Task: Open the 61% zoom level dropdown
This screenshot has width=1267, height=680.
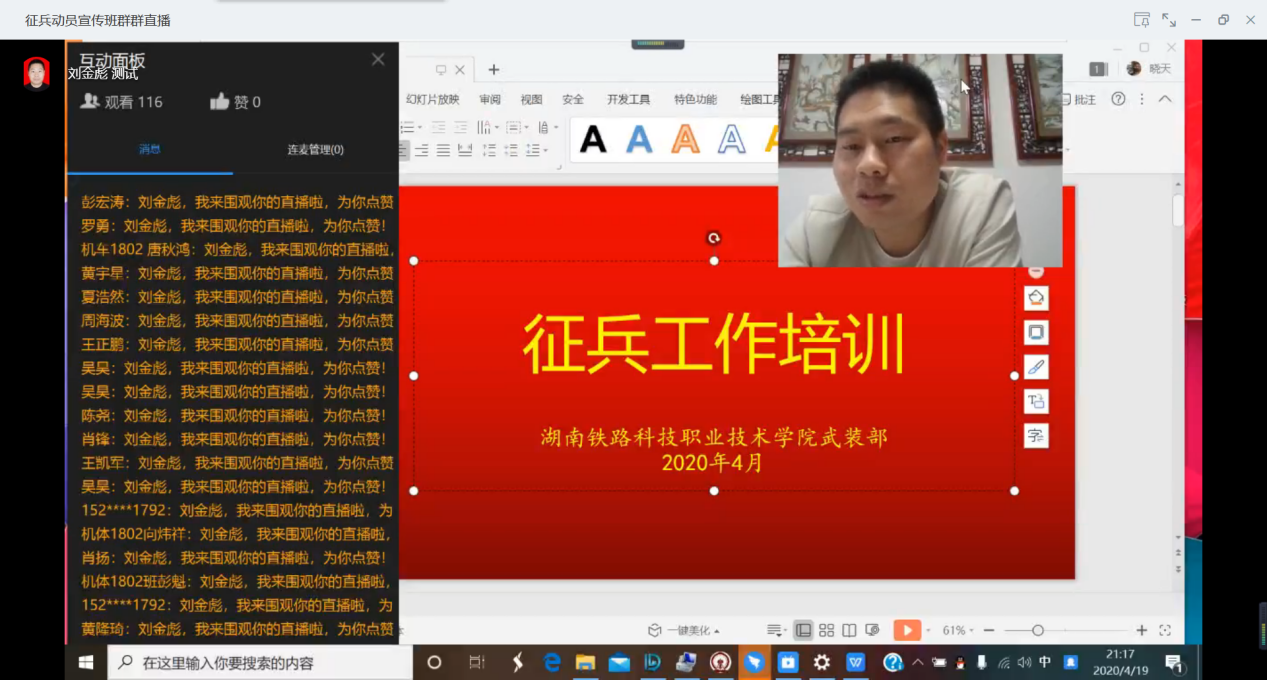Action: coord(957,630)
